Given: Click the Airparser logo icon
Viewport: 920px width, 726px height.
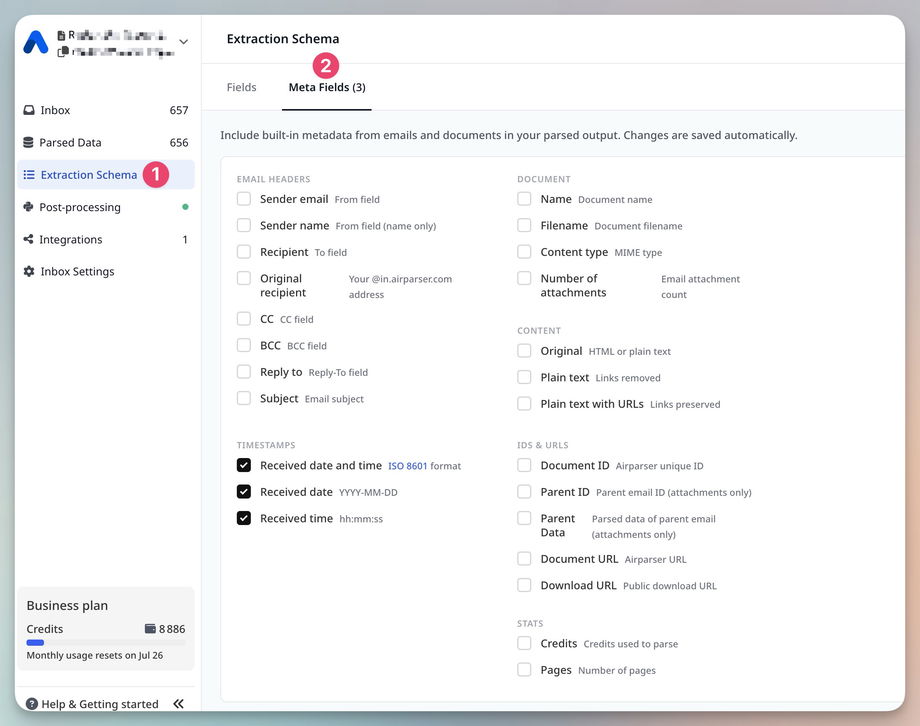Looking at the screenshot, I should pos(36,42).
